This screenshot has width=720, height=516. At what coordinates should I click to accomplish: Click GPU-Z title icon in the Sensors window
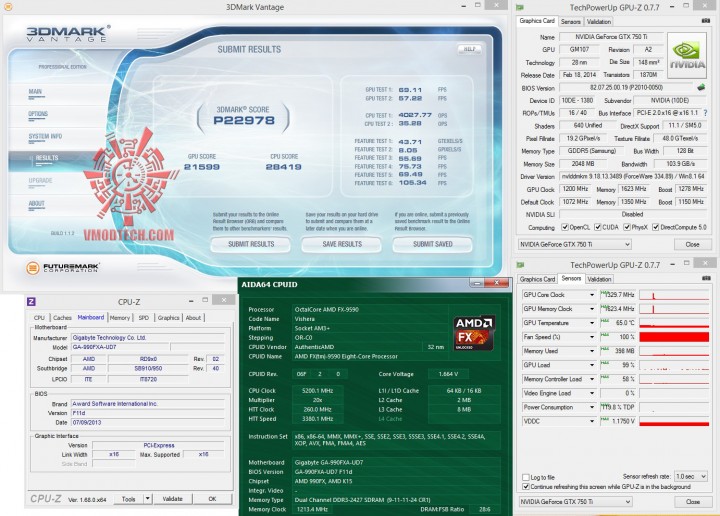pyautogui.click(x=520, y=265)
